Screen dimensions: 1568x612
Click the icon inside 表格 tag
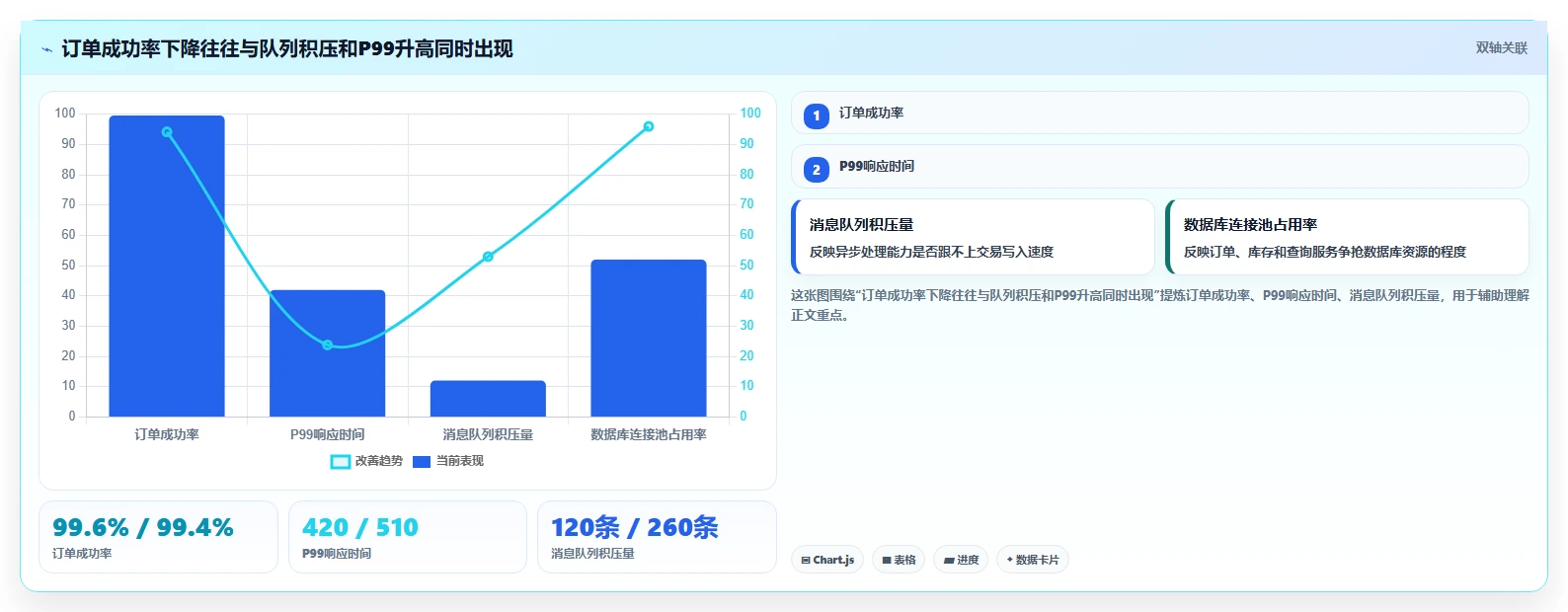click(887, 561)
